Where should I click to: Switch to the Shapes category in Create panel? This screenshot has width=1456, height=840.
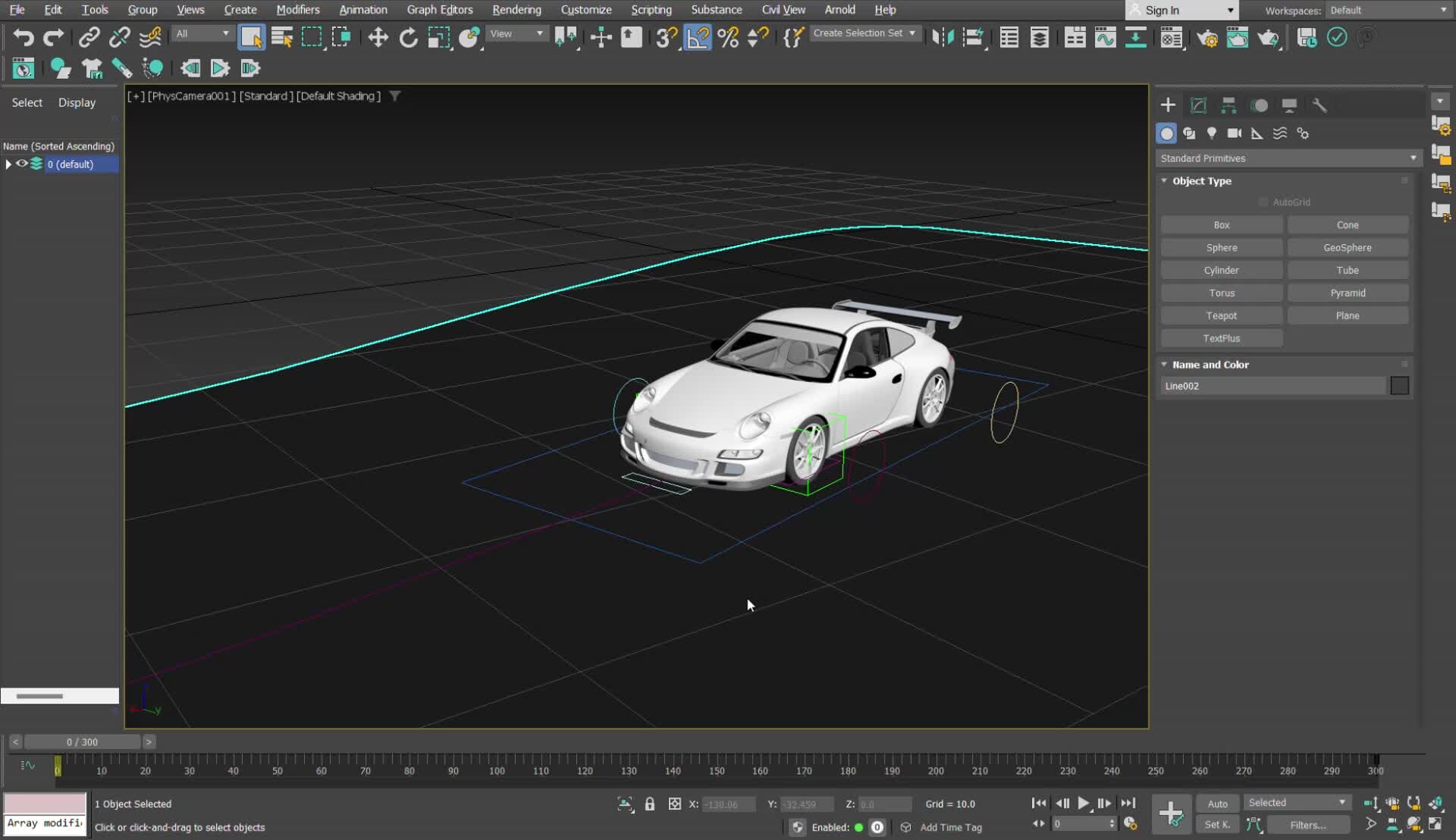pyautogui.click(x=1190, y=133)
